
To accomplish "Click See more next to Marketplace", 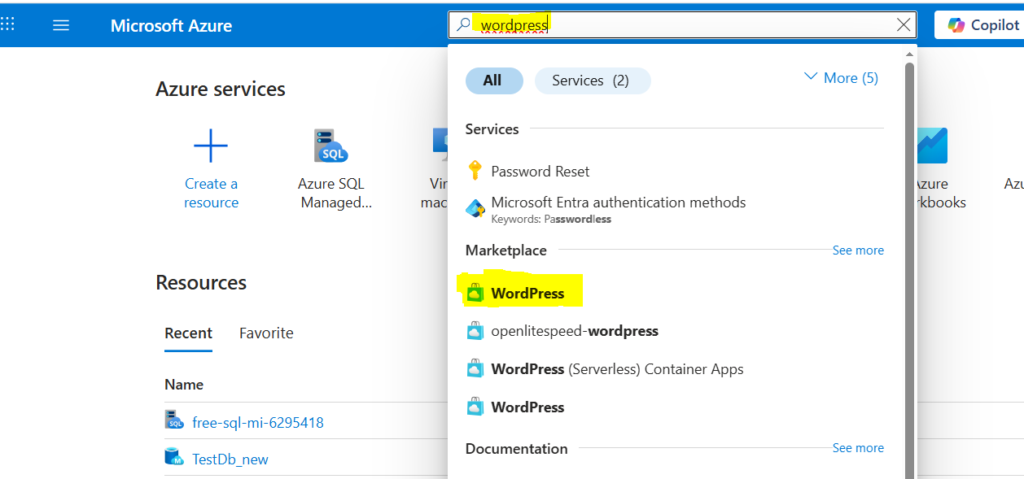I will click(857, 250).
